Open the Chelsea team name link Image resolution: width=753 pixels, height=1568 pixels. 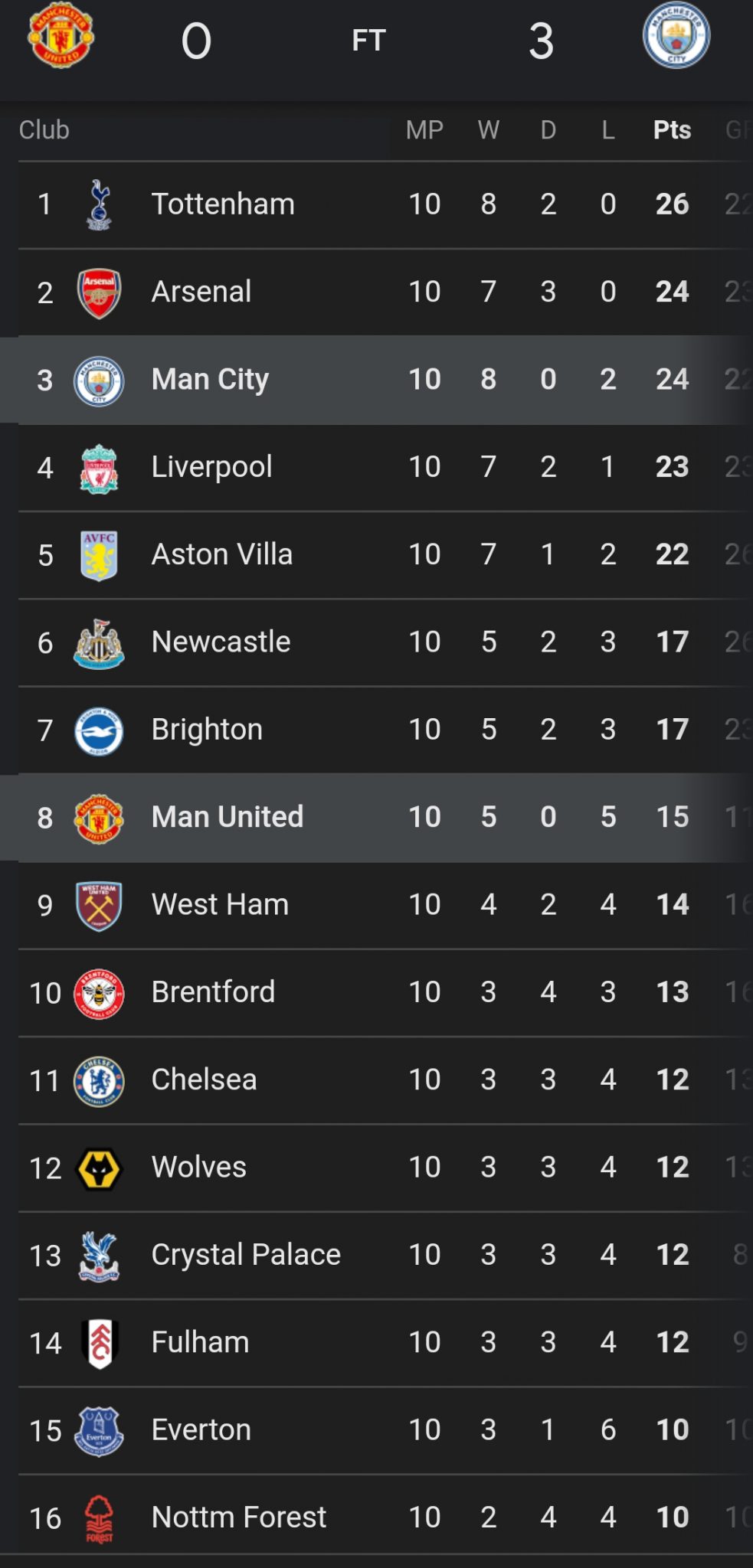[x=204, y=1080]
